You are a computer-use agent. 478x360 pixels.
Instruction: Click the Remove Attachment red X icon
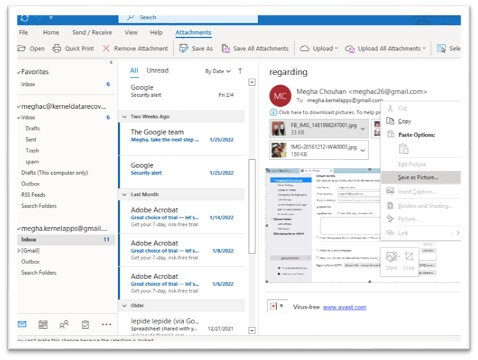pyautogui.click(x=106, y=48)
